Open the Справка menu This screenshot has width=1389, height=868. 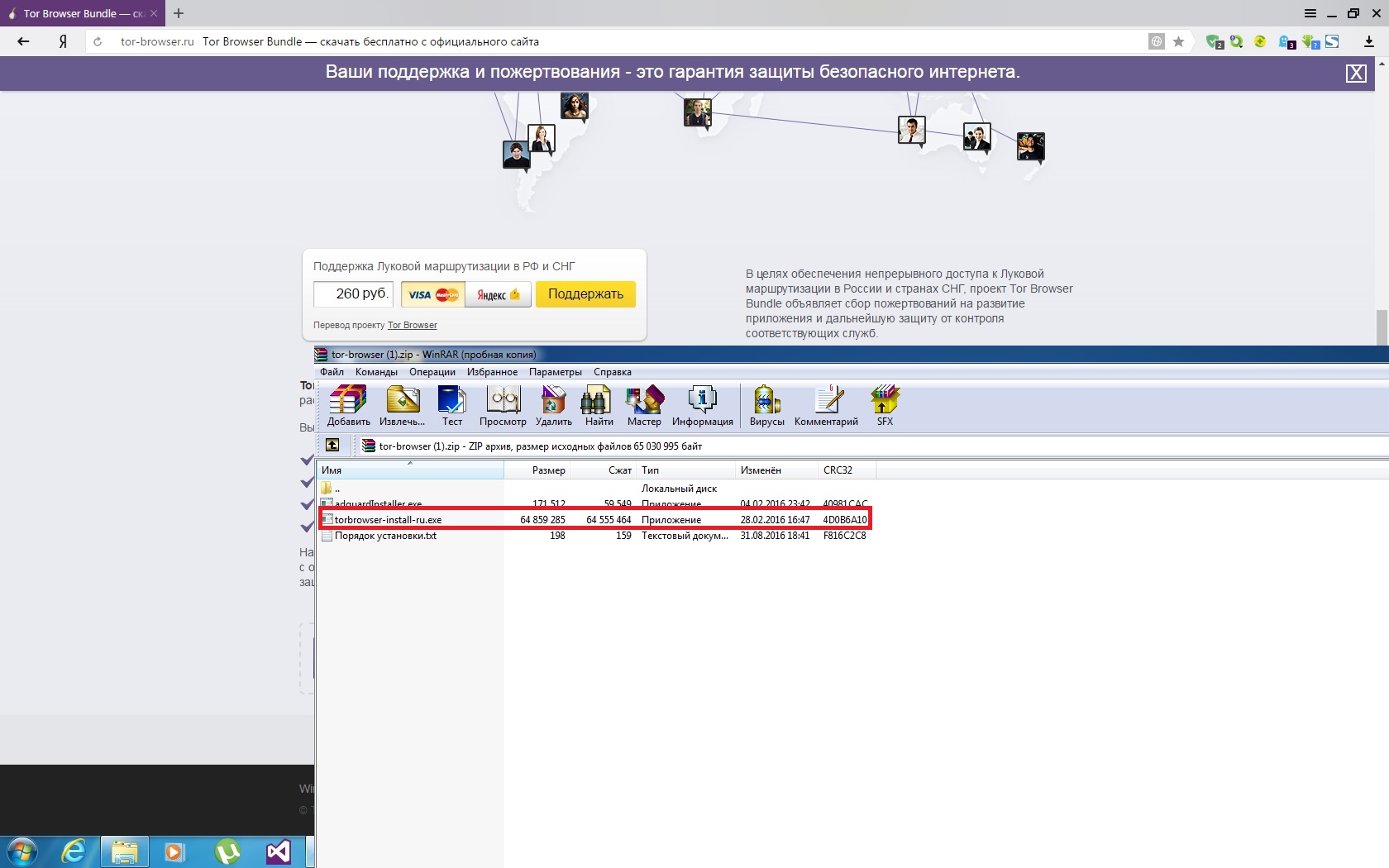pos(613,372)
